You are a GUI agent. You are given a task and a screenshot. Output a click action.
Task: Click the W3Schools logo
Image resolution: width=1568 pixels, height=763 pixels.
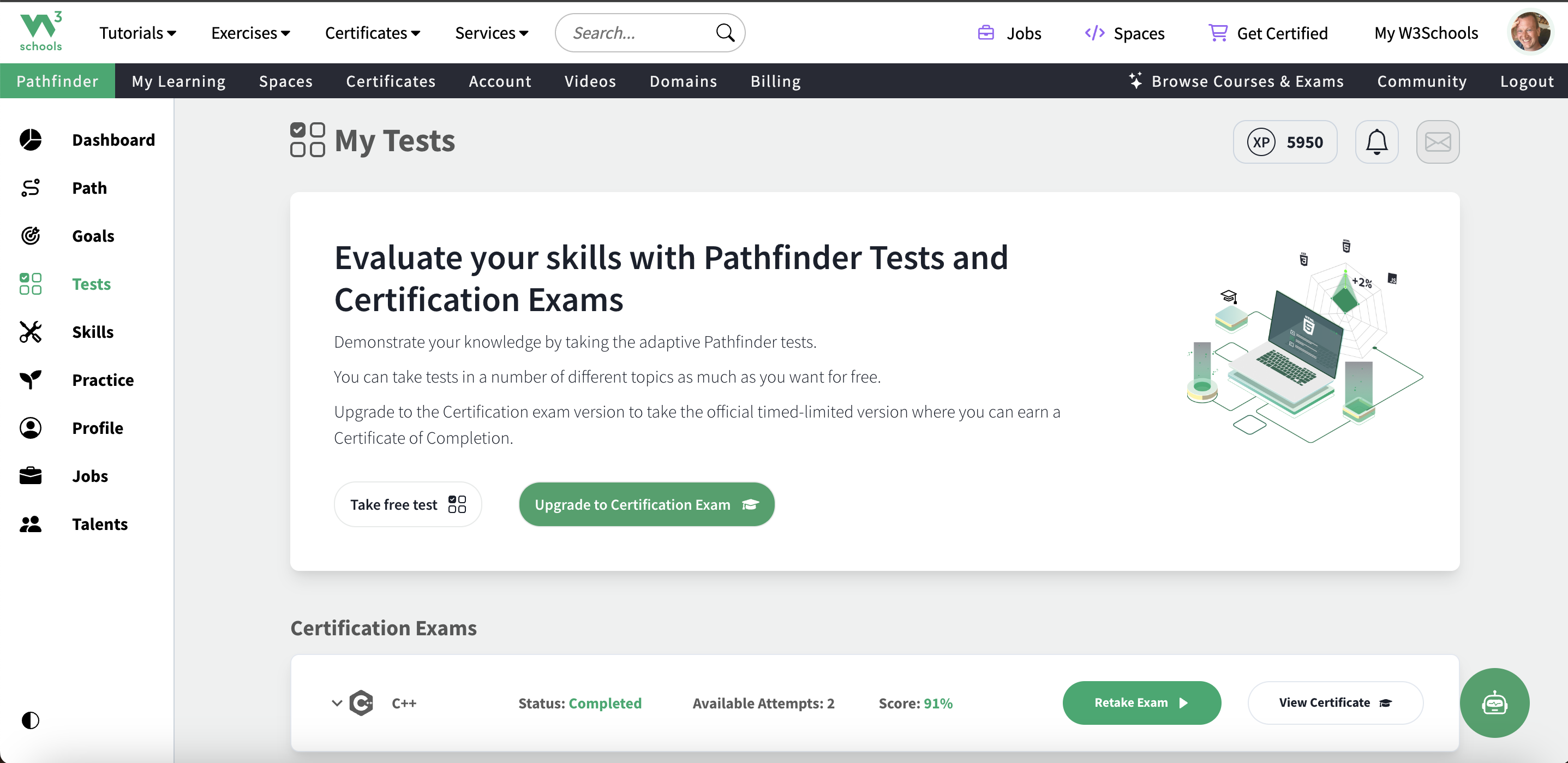(x=41, y=32)
